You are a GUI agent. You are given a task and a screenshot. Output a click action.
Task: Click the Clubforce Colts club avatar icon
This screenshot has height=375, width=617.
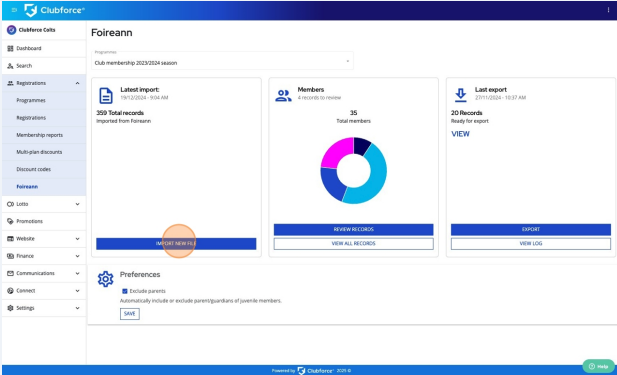11,30
